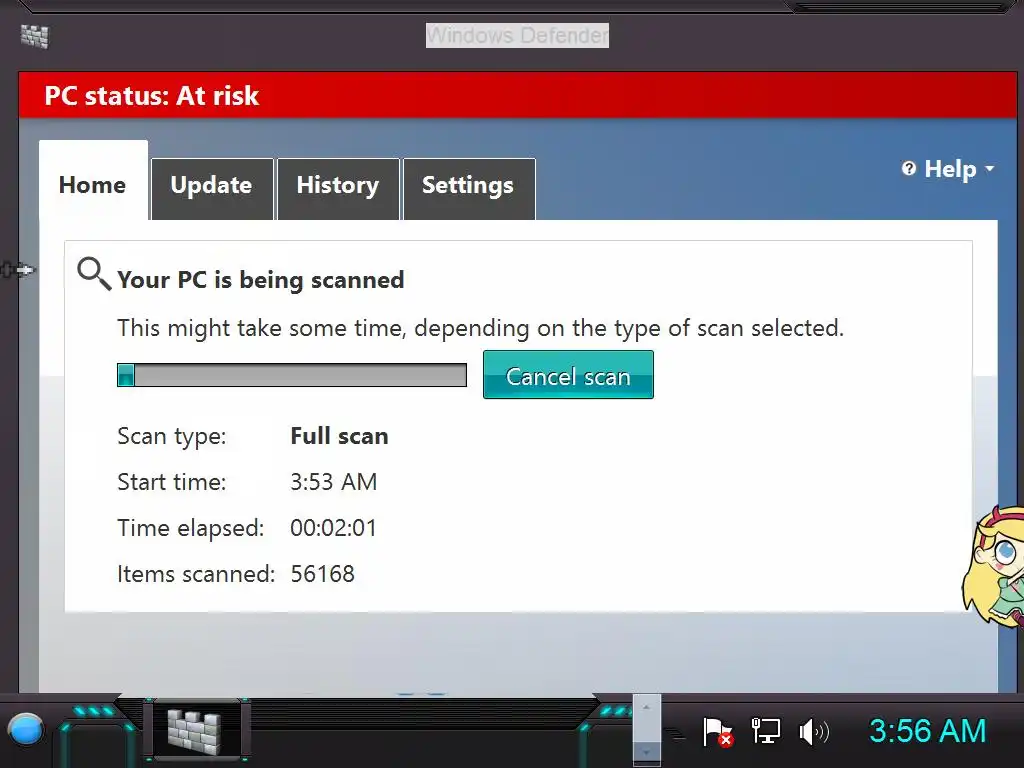Click the 3:56 AM taskbar clock
Viewport: 1024px width, 768px height.
(927, 731)
